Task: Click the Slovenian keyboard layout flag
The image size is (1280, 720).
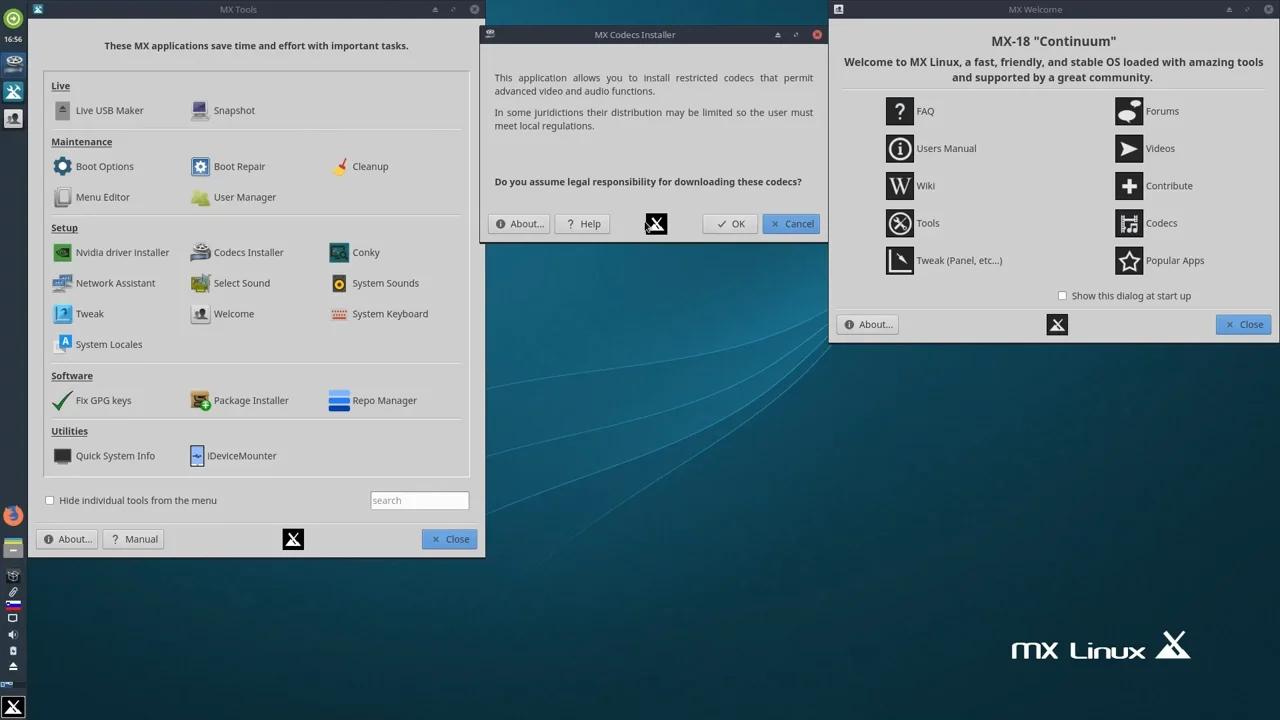Action: 13,603
